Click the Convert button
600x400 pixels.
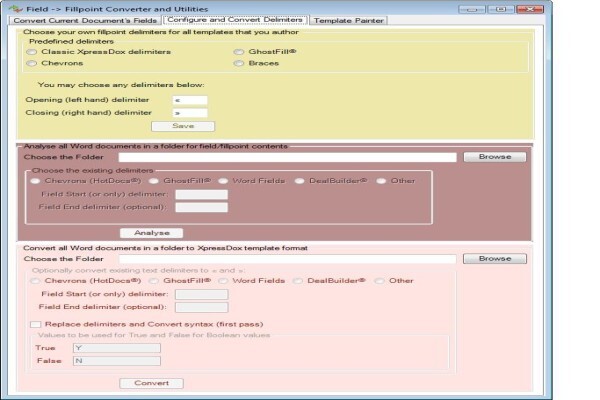tap(152, 383)
